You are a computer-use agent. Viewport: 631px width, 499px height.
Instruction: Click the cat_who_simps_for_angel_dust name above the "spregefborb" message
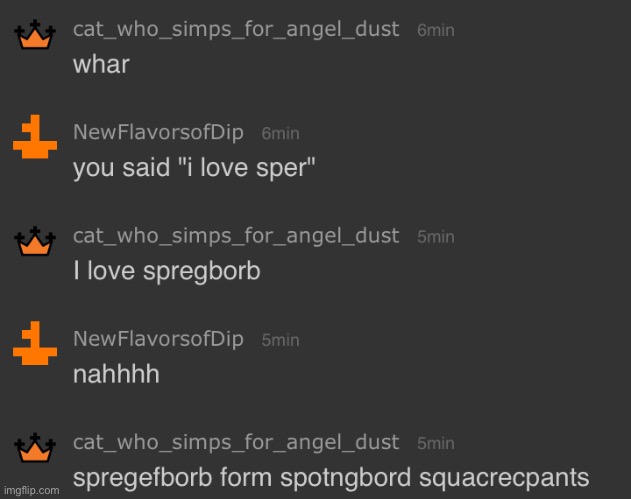236,443
